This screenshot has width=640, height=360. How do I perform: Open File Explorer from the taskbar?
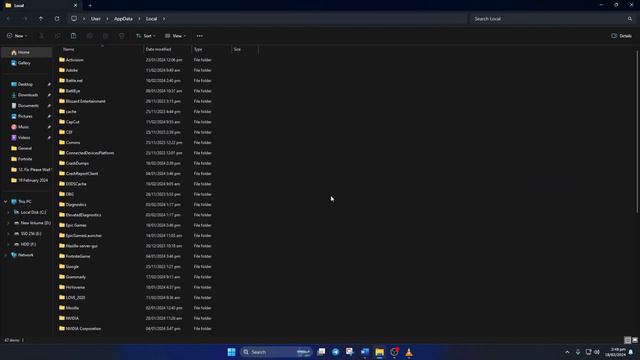(x=380, y=352)
